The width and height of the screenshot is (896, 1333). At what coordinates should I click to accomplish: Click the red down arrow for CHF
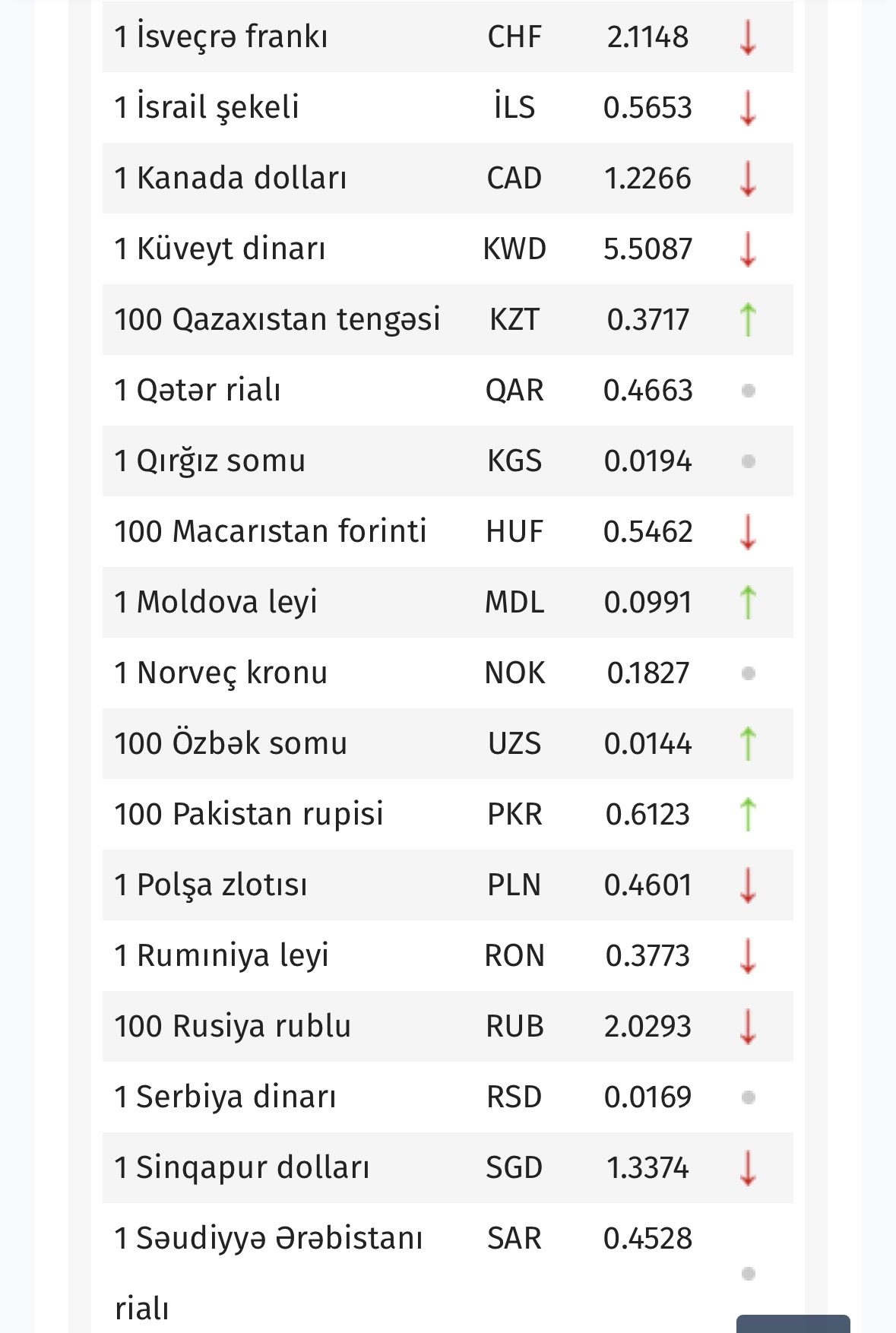tap(748, 37)
